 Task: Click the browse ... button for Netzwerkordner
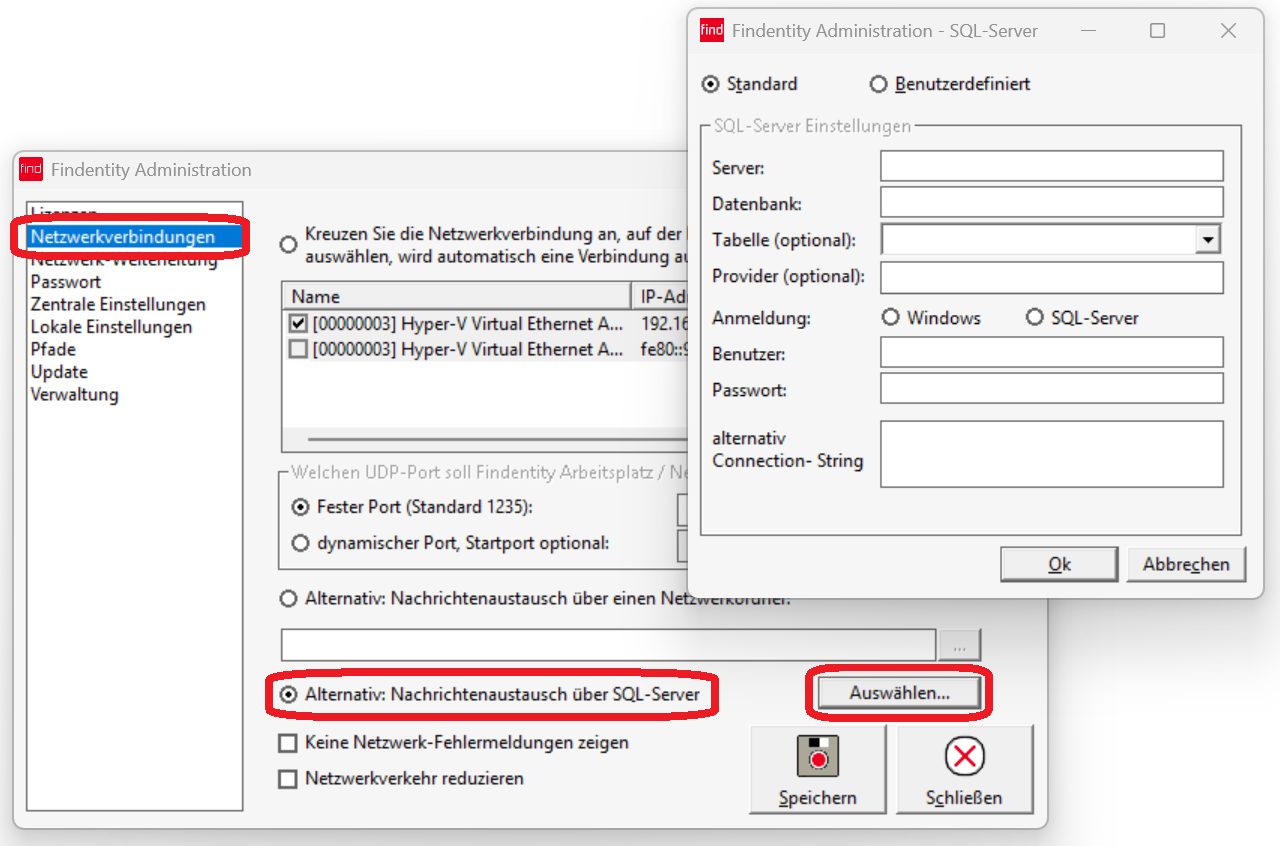pyautogui.click(x=960, y=646)
